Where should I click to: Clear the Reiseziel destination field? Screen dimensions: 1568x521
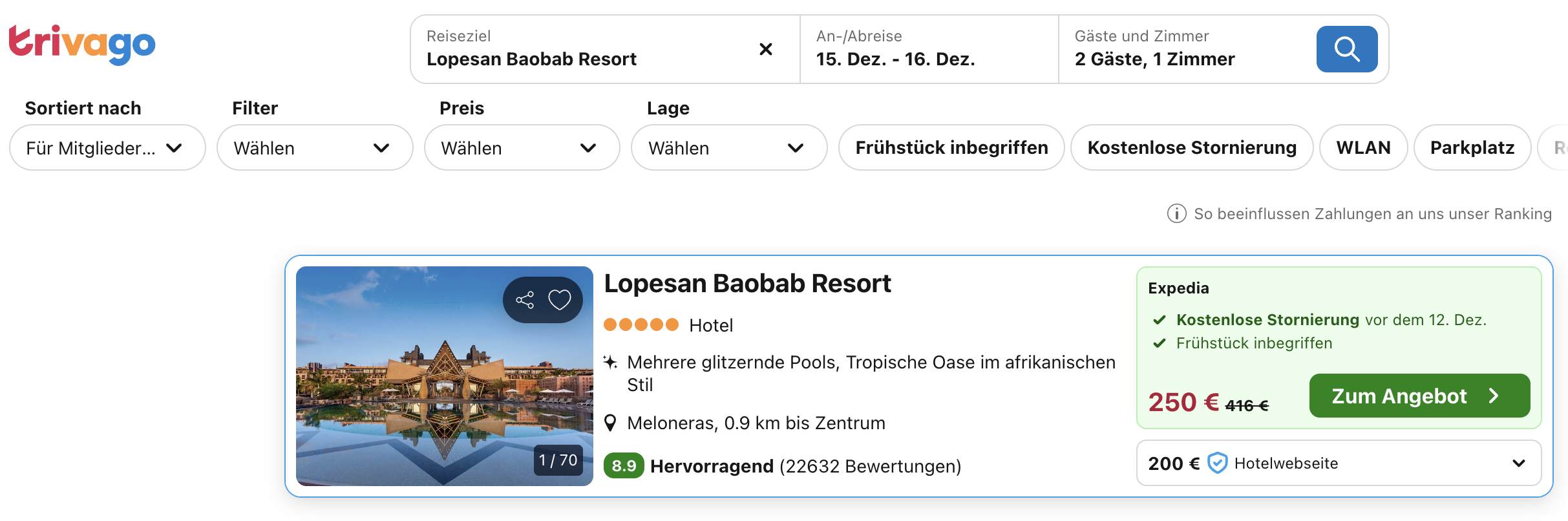pyautogui.click(x=766, y=49)
